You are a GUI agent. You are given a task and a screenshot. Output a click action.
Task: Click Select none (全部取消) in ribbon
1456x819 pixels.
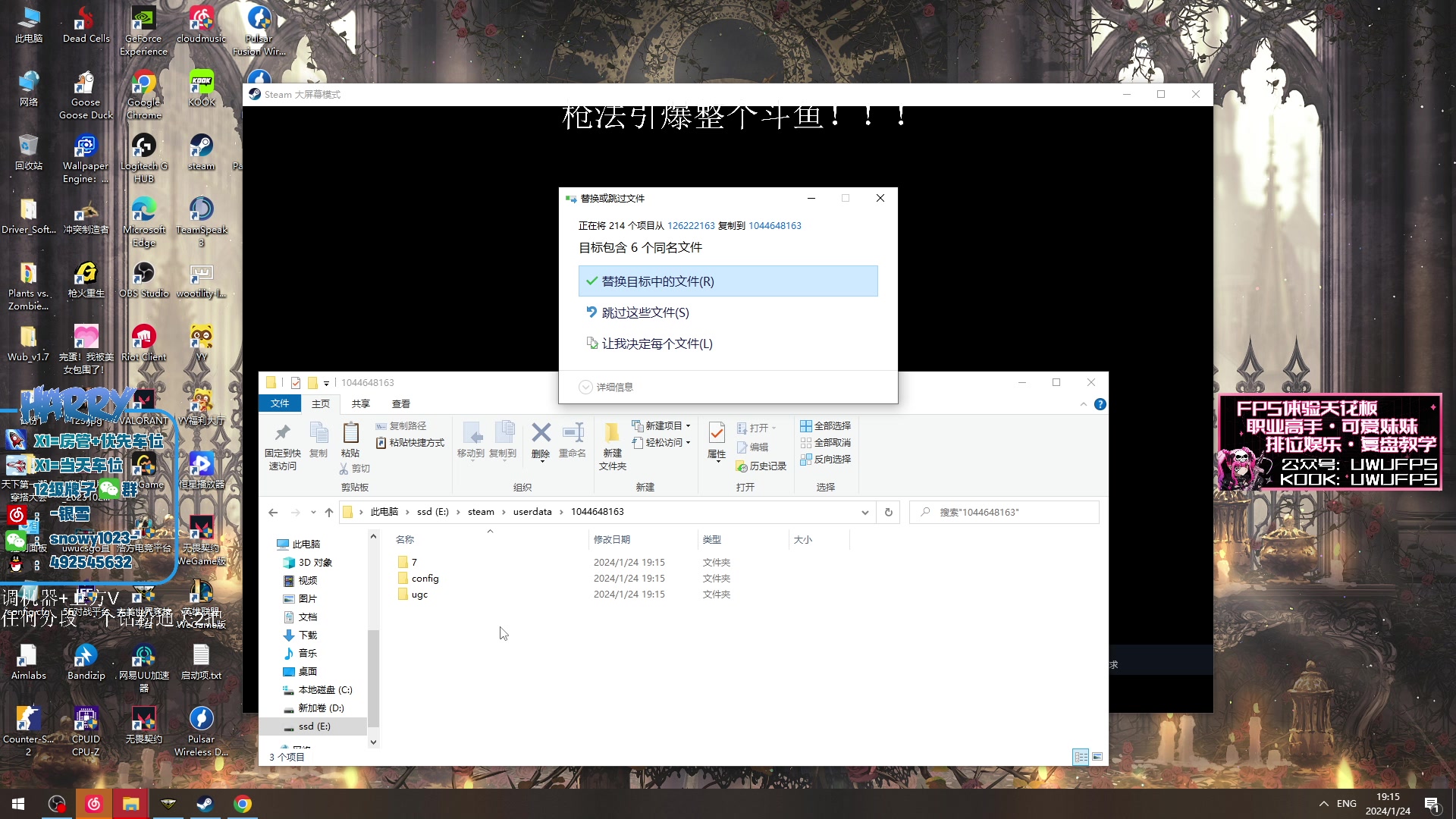tap(826, 443)
